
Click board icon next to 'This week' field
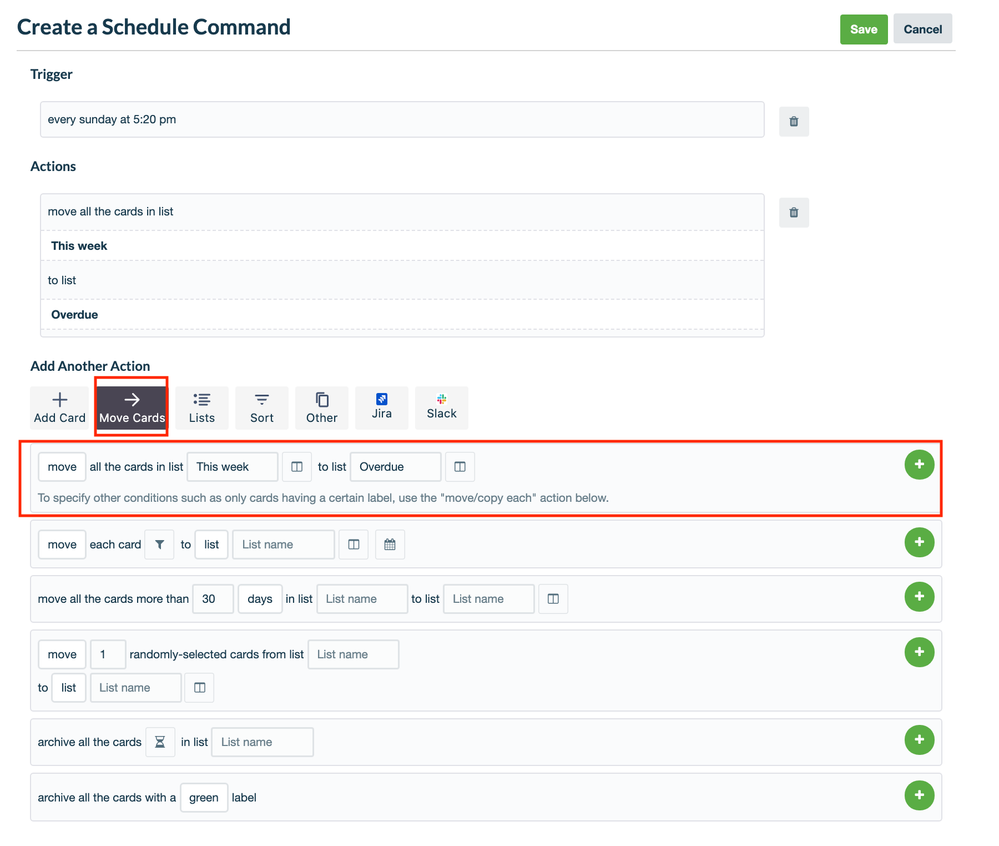coord(297,467)
